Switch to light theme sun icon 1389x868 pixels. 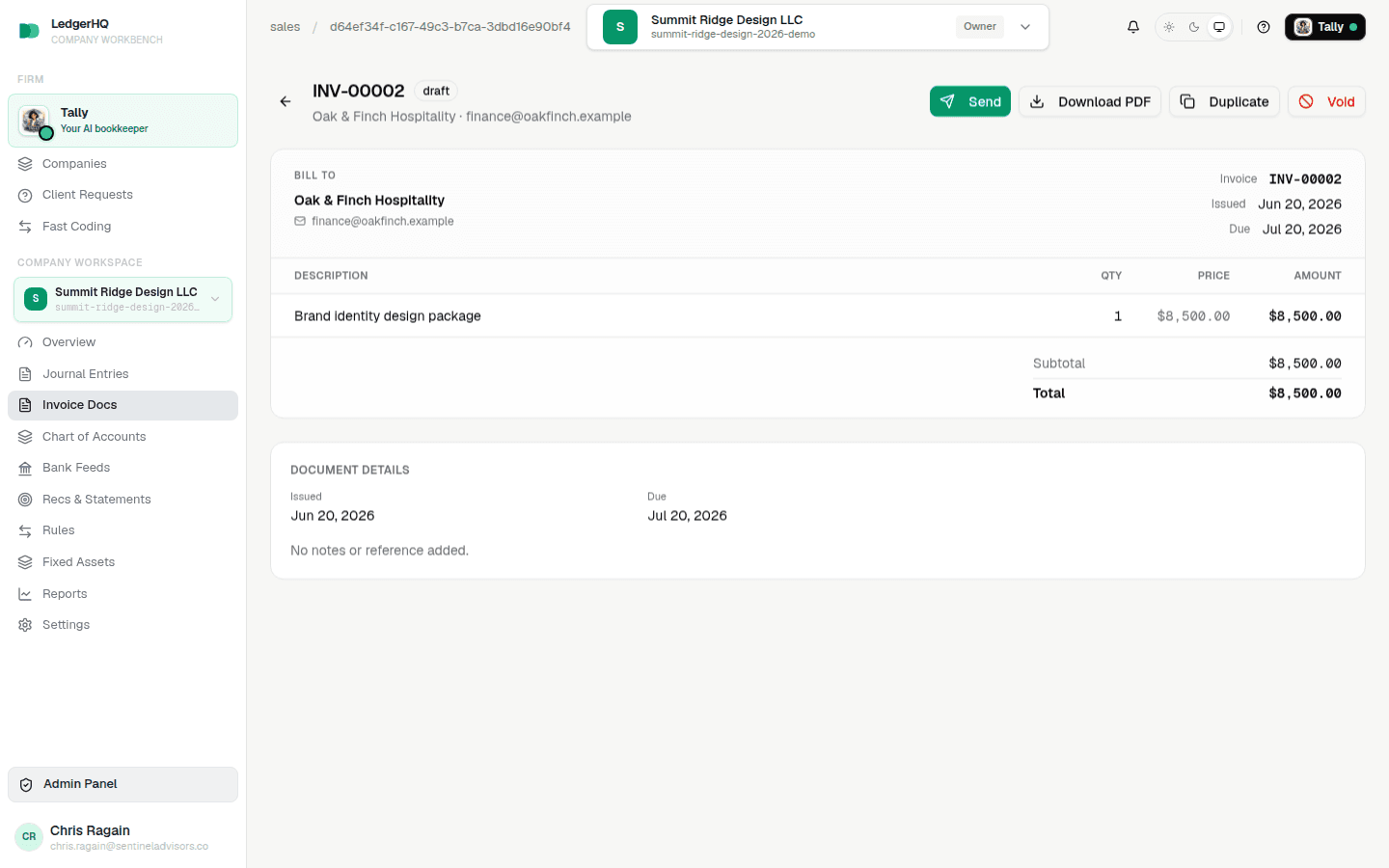click(x=1169, y=27)
